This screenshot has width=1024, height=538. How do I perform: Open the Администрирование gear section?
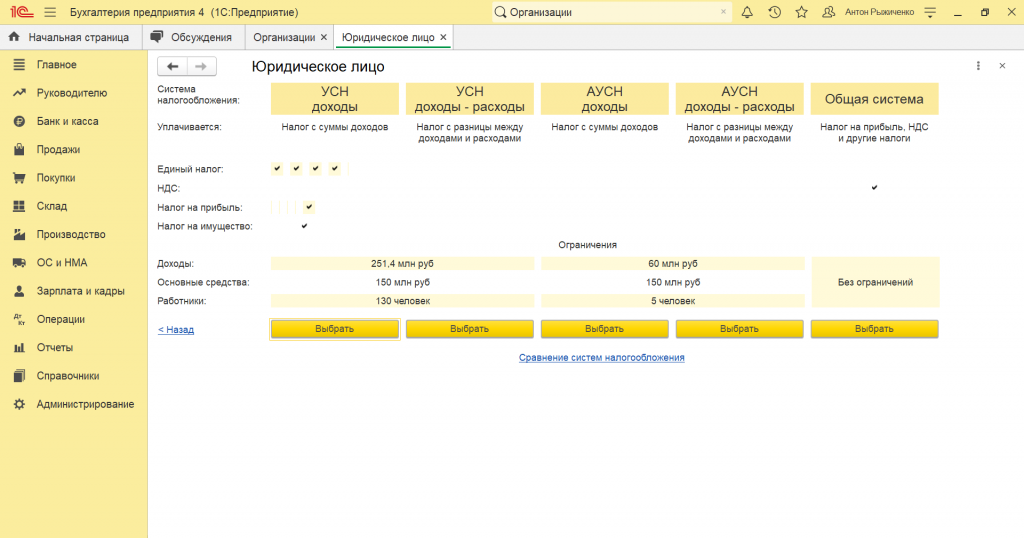click(x=85, y=404)
